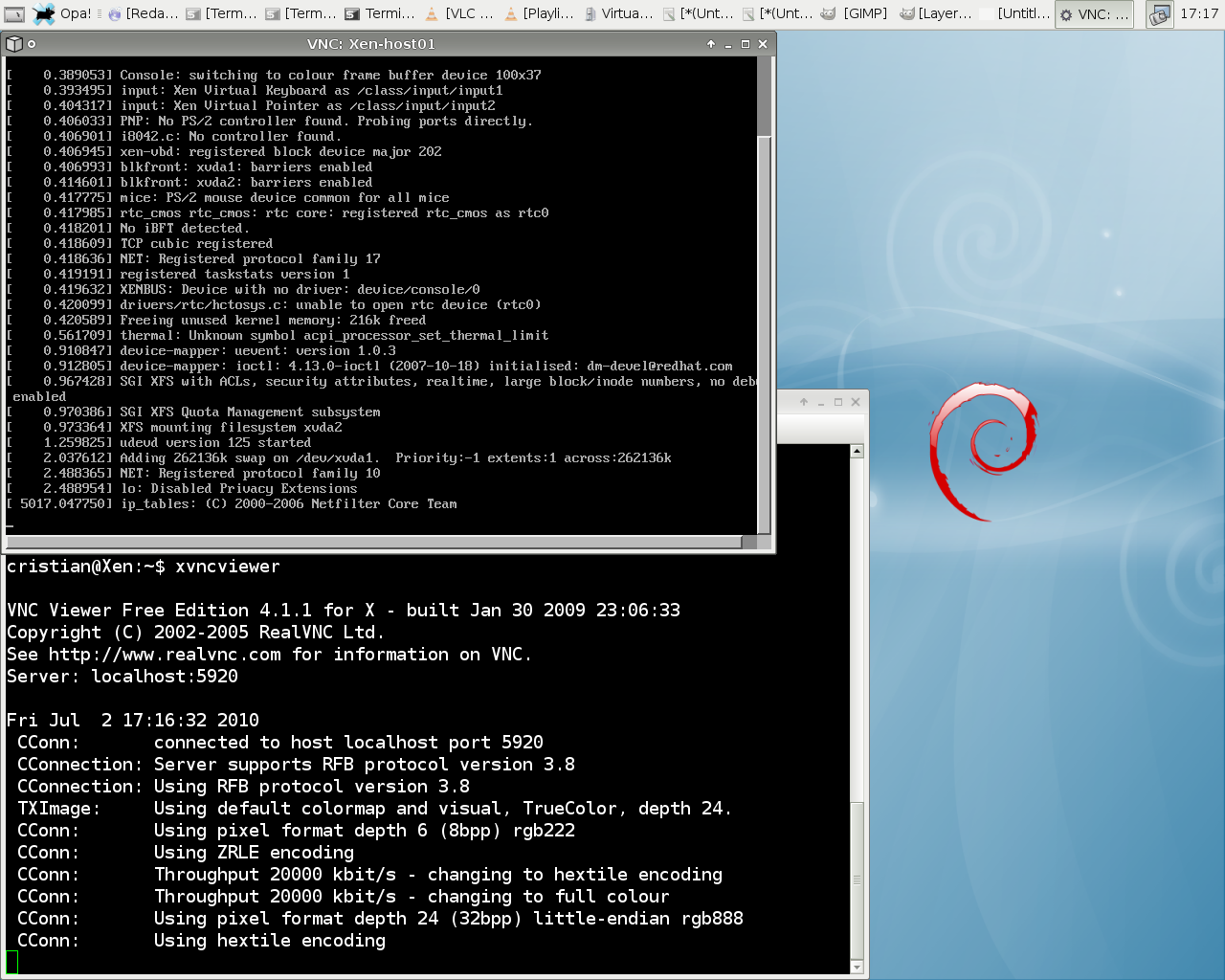Click the VNC viewer horizontal scrollbar
Screen dimensions: 1225x980
coord(373,543)
